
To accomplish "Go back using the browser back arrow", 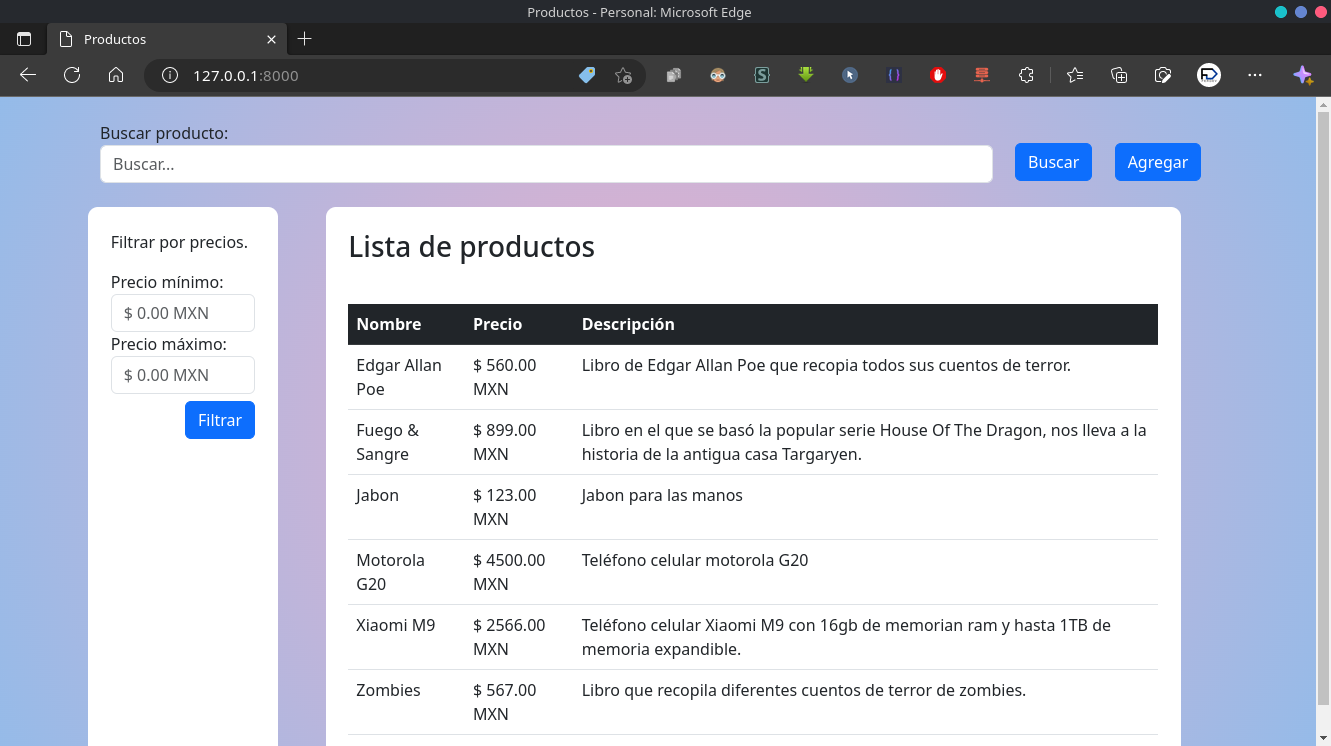I will 28,75.
